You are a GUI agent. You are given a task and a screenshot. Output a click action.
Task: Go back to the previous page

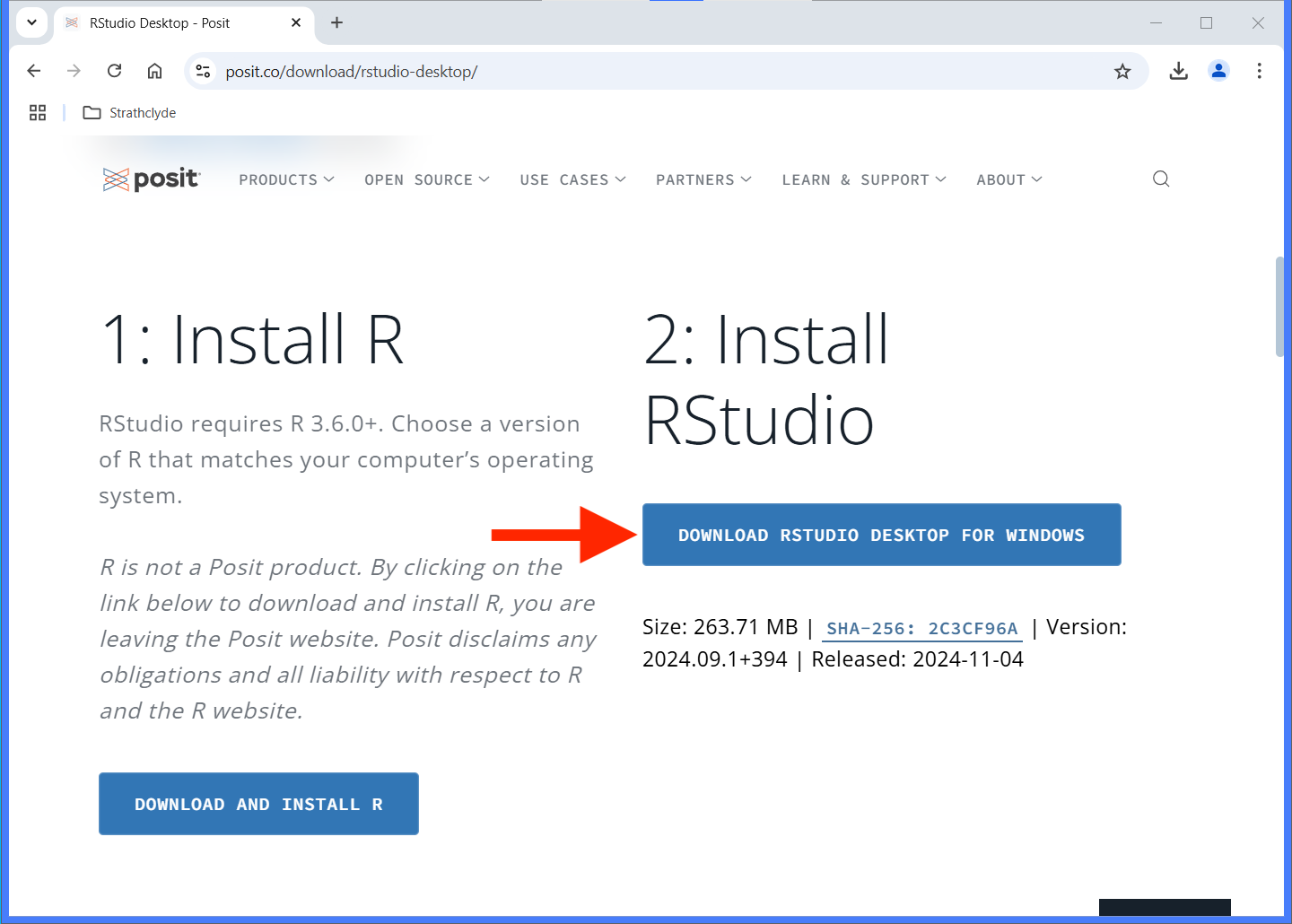(x=34, y=71)
